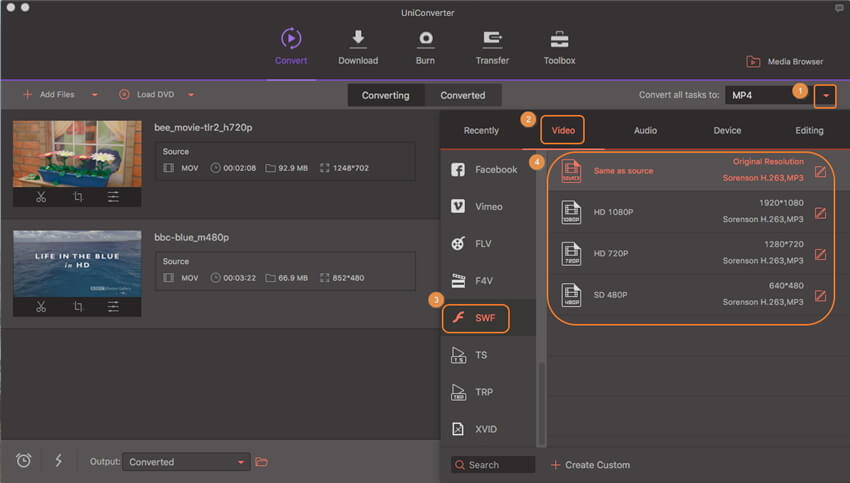Select TRP format
Viewport: 850px width, 483px height.
tap(488, 392)
